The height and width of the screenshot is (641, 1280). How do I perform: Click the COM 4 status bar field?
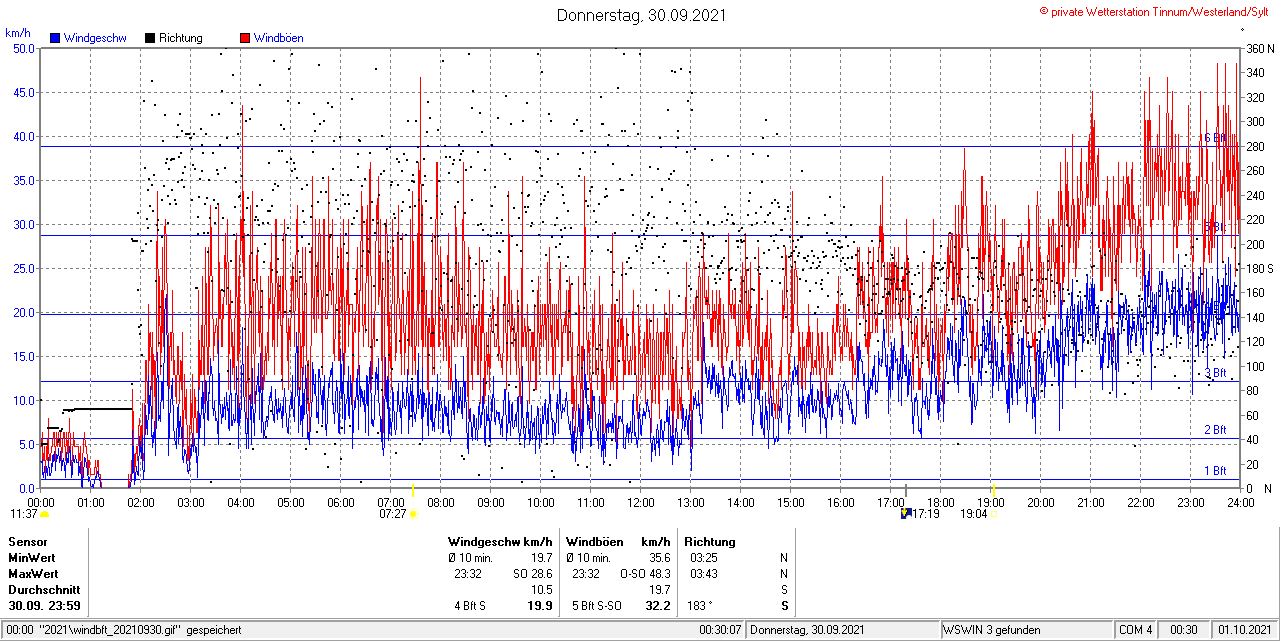(x=1136, y=630)
